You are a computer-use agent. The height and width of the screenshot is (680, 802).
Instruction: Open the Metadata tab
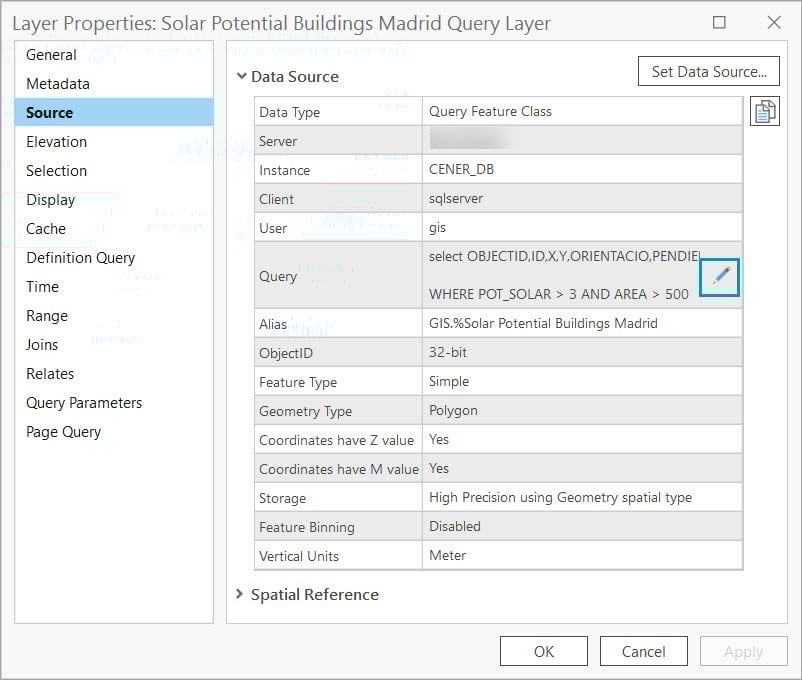60,83
